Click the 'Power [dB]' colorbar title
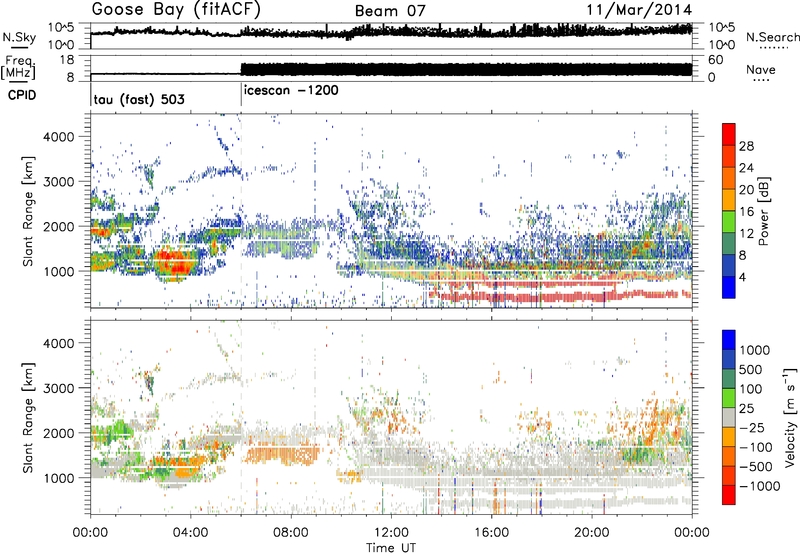Viewport: 800px width, 554px height. [763, 211]
